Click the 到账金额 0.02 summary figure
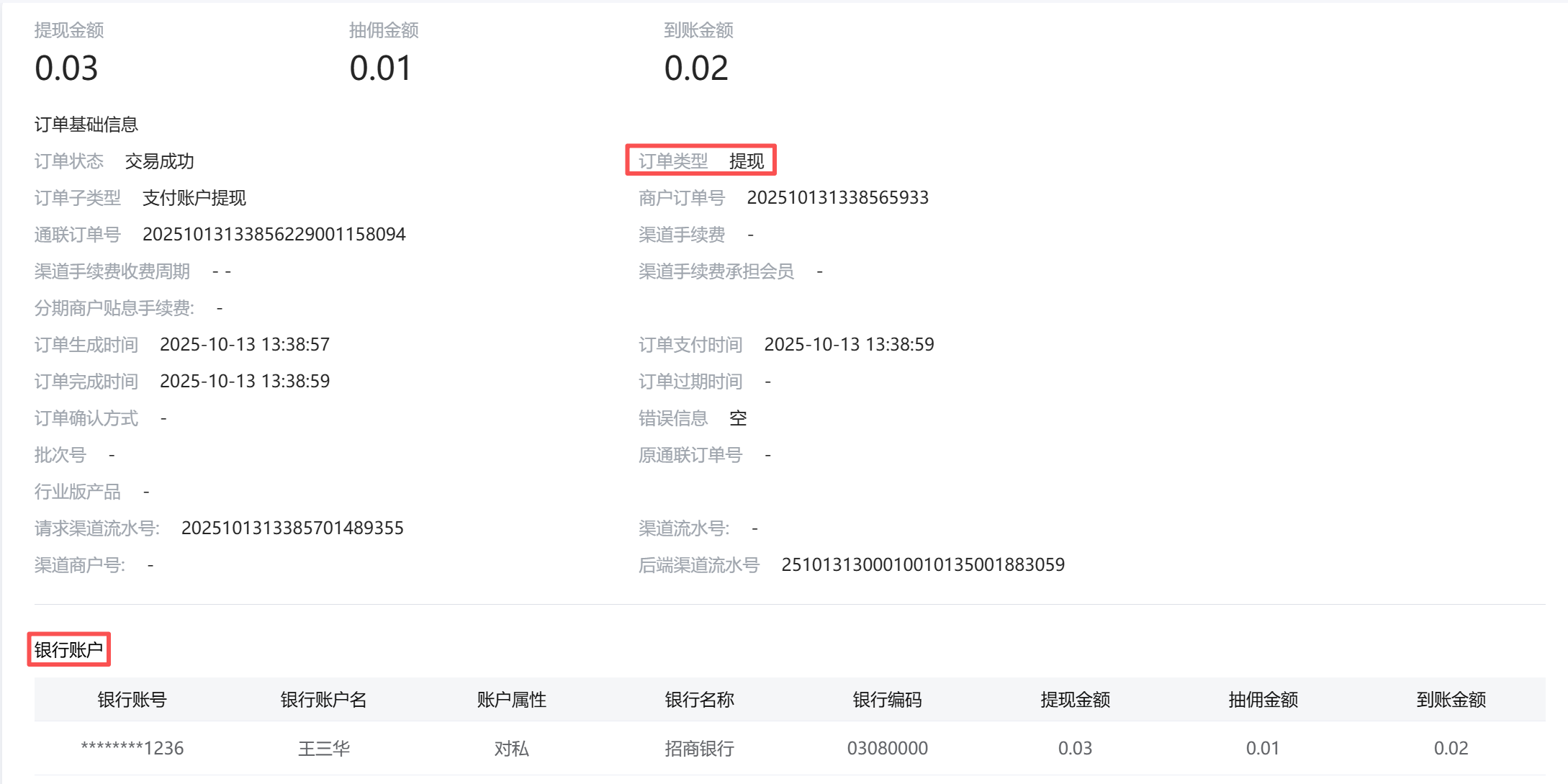 coord(695,68)
